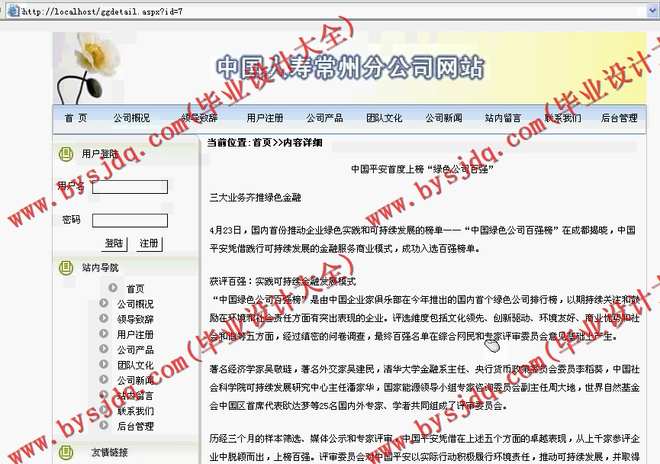
Task: Select 公司产品 in the top navigation bar
Action: click(324, 118)
